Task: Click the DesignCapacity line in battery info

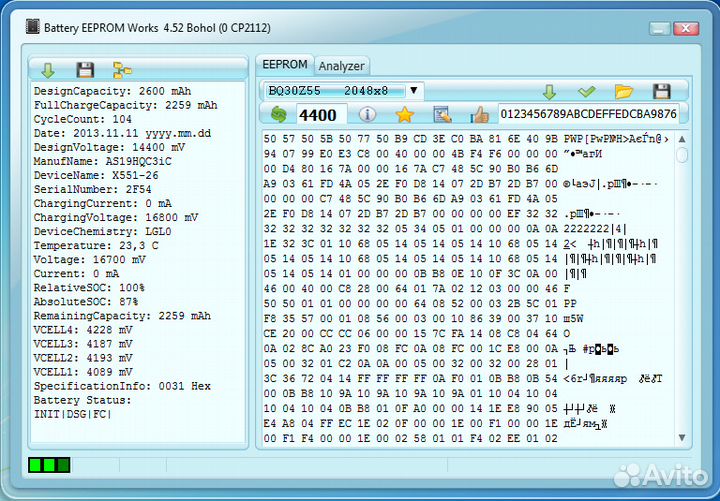Action: pos(112,91)
